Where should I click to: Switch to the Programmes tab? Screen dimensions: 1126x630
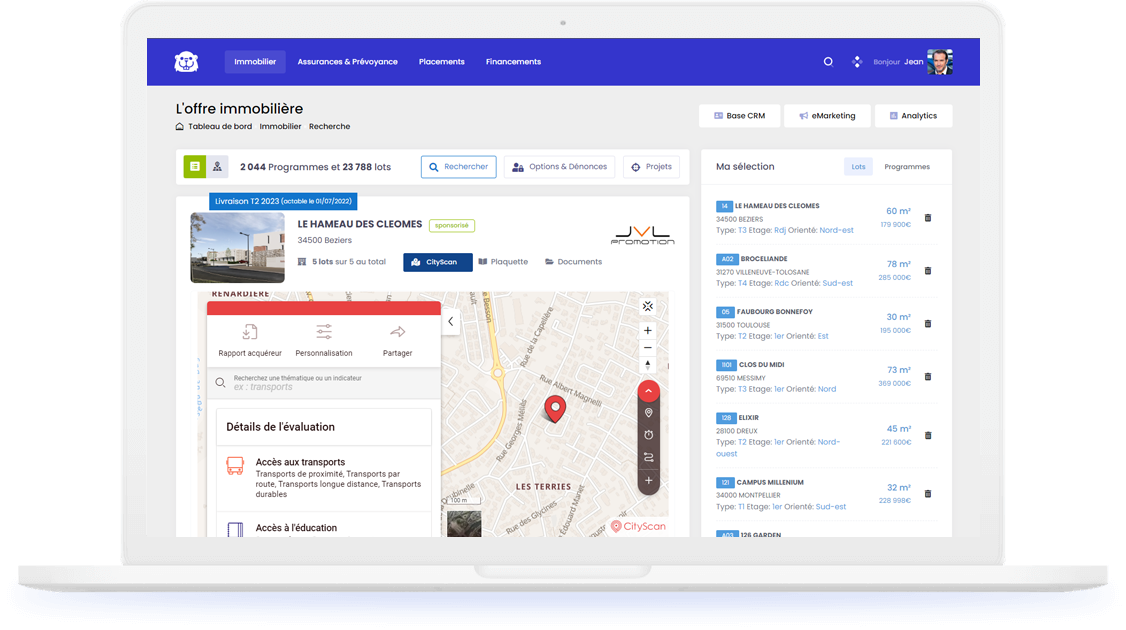coord(906,166)
